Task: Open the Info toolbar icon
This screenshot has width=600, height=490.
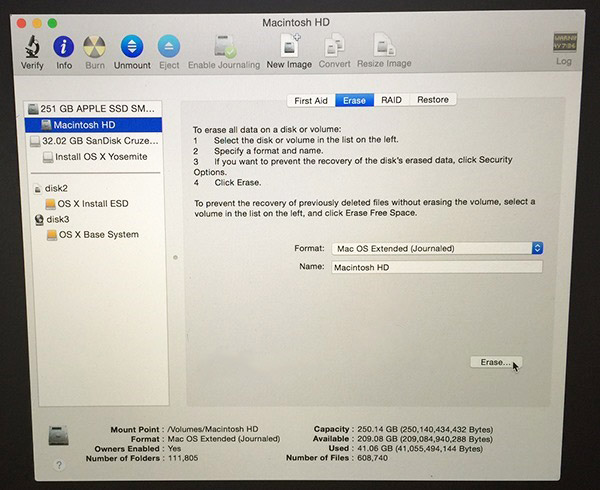Action: pos(64,46)
